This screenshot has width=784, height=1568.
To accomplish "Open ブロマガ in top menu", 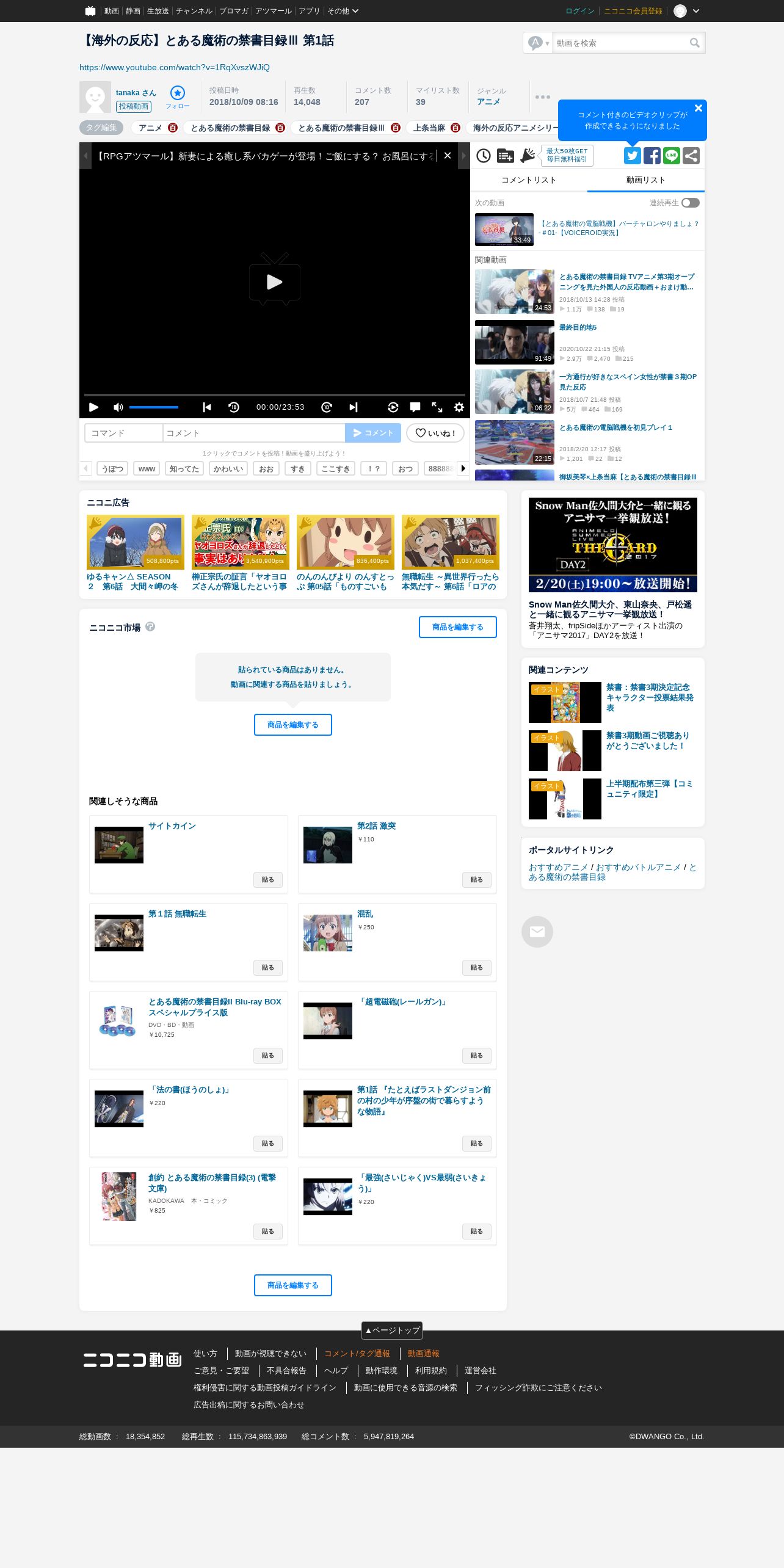I will point(234,11).
